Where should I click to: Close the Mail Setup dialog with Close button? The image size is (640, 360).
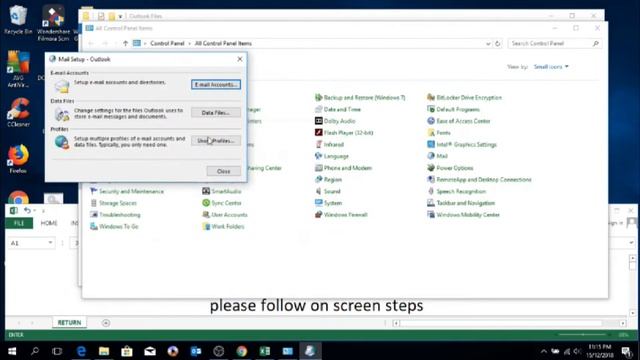pos(223,171)
